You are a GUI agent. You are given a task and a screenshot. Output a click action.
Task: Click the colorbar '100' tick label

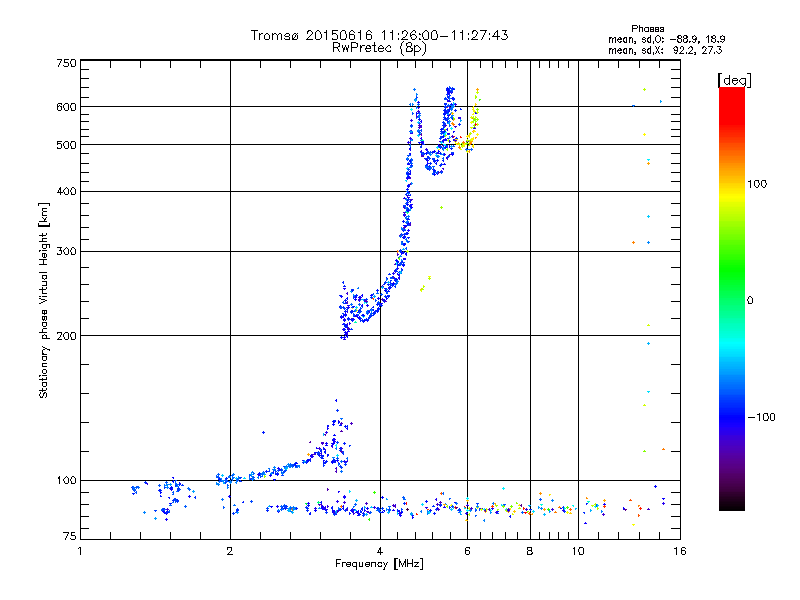click(757, 184)
